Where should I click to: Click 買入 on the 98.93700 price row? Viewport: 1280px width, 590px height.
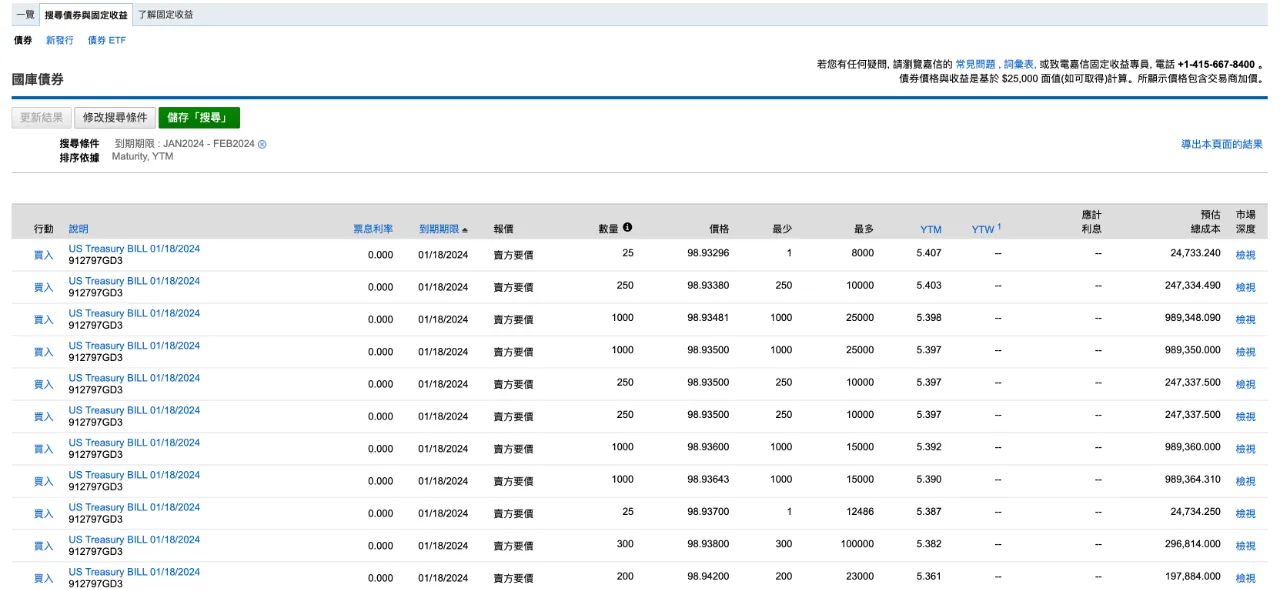tap(43, 514)
